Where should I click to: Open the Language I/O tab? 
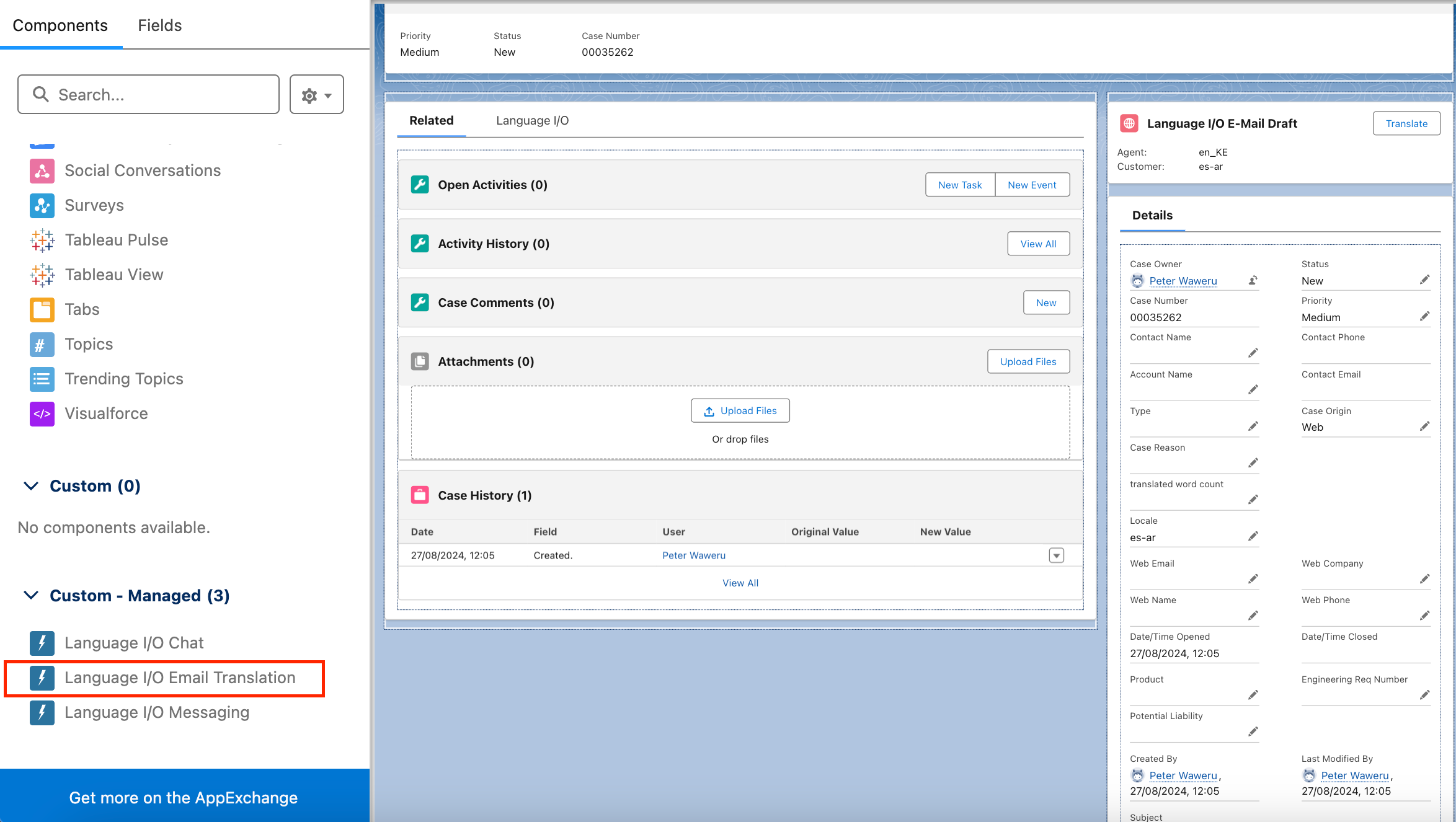pyautogui.click(x=532, y=120)
